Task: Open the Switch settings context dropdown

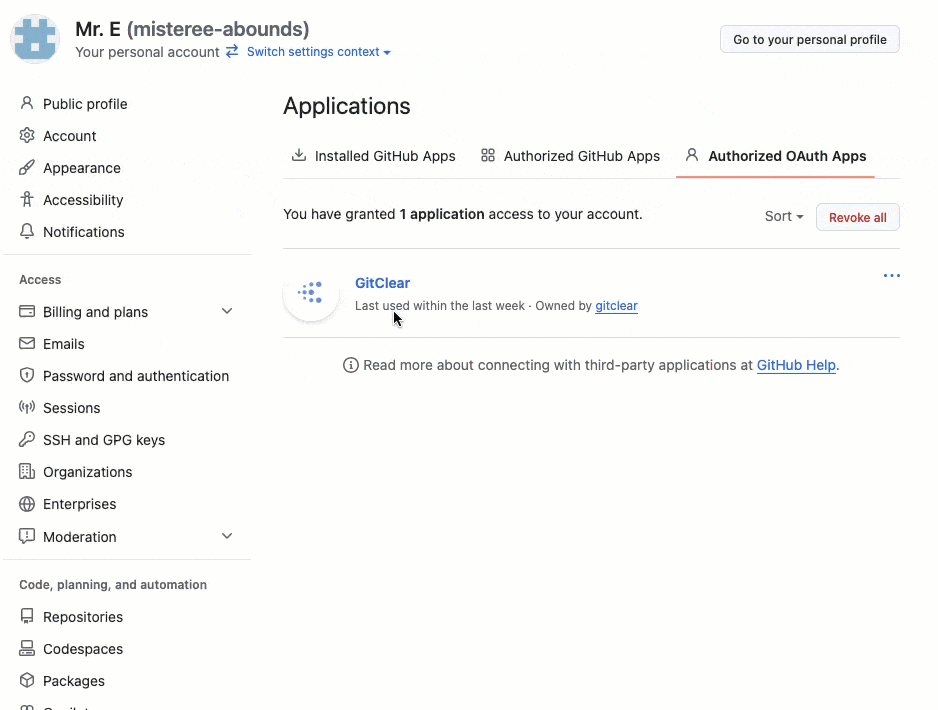Action: (318, 52)
